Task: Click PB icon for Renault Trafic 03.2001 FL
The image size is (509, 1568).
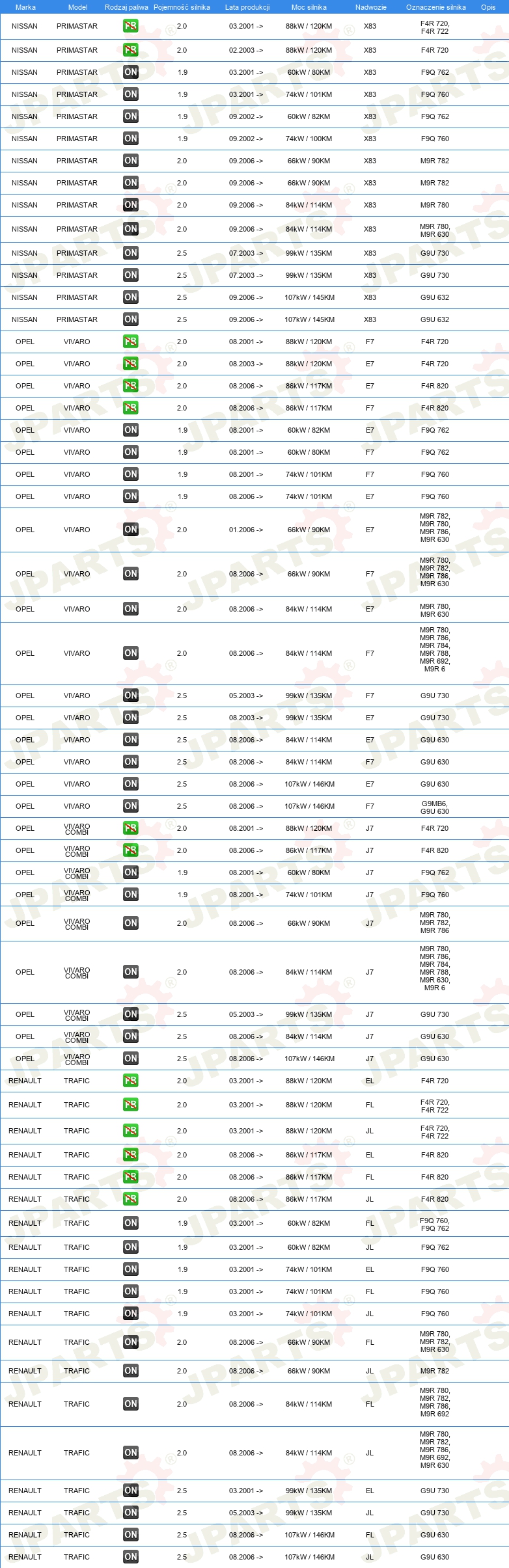Action: (x=131, y=1105)
